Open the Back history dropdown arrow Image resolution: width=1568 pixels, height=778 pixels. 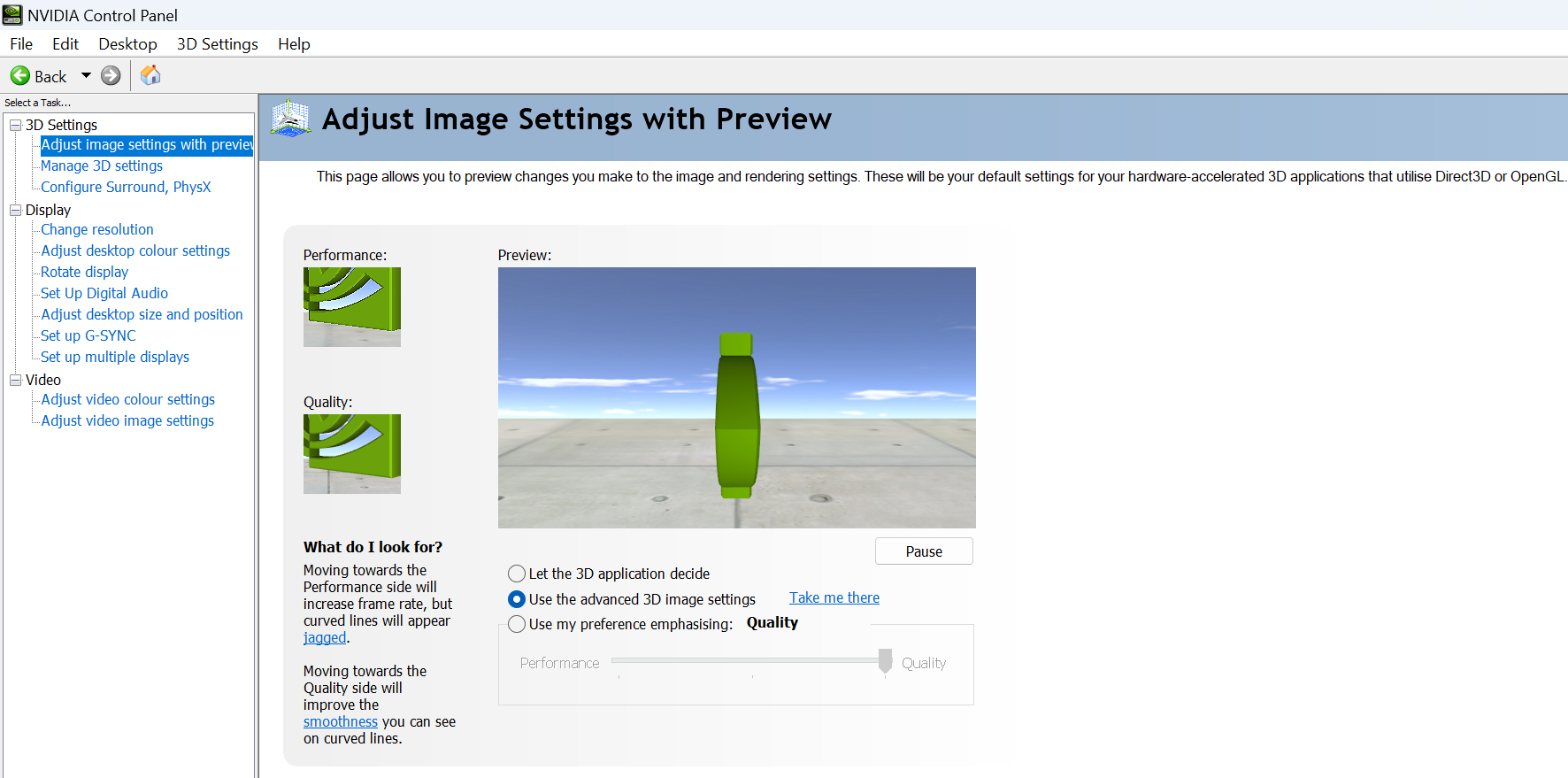(x=86, y=76)
